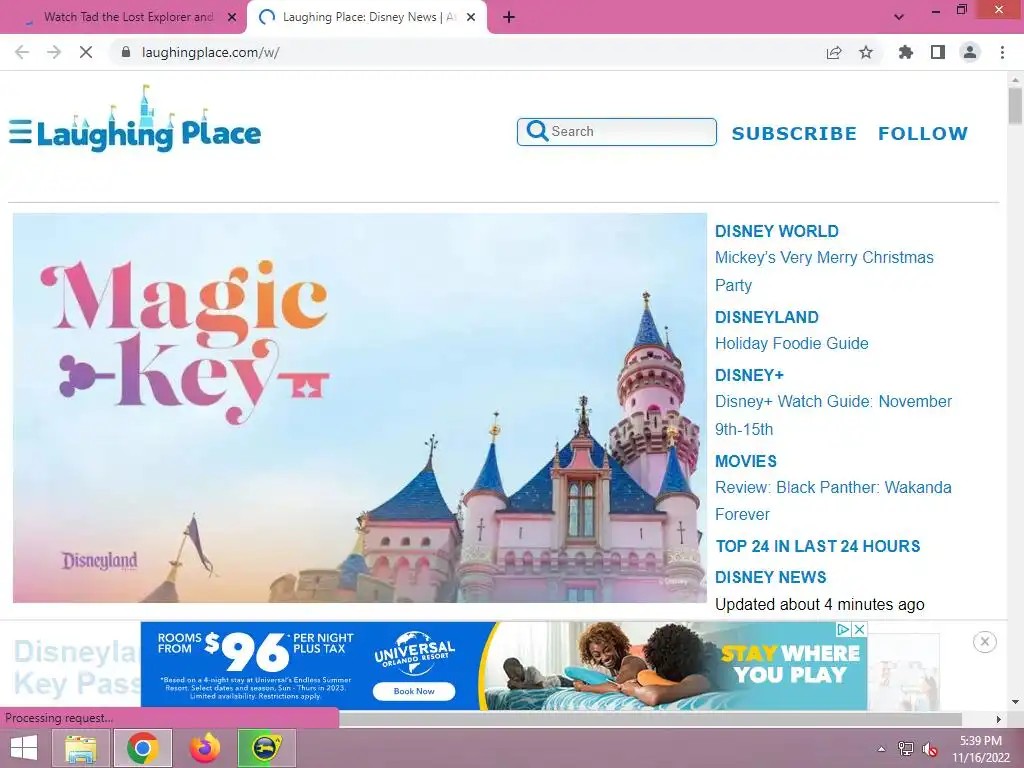The height and width of the screenshot is (768, 1024).
Task: Open the 5:39 PM clock and date
Action: pyautogui.click(x=980, y=749)
